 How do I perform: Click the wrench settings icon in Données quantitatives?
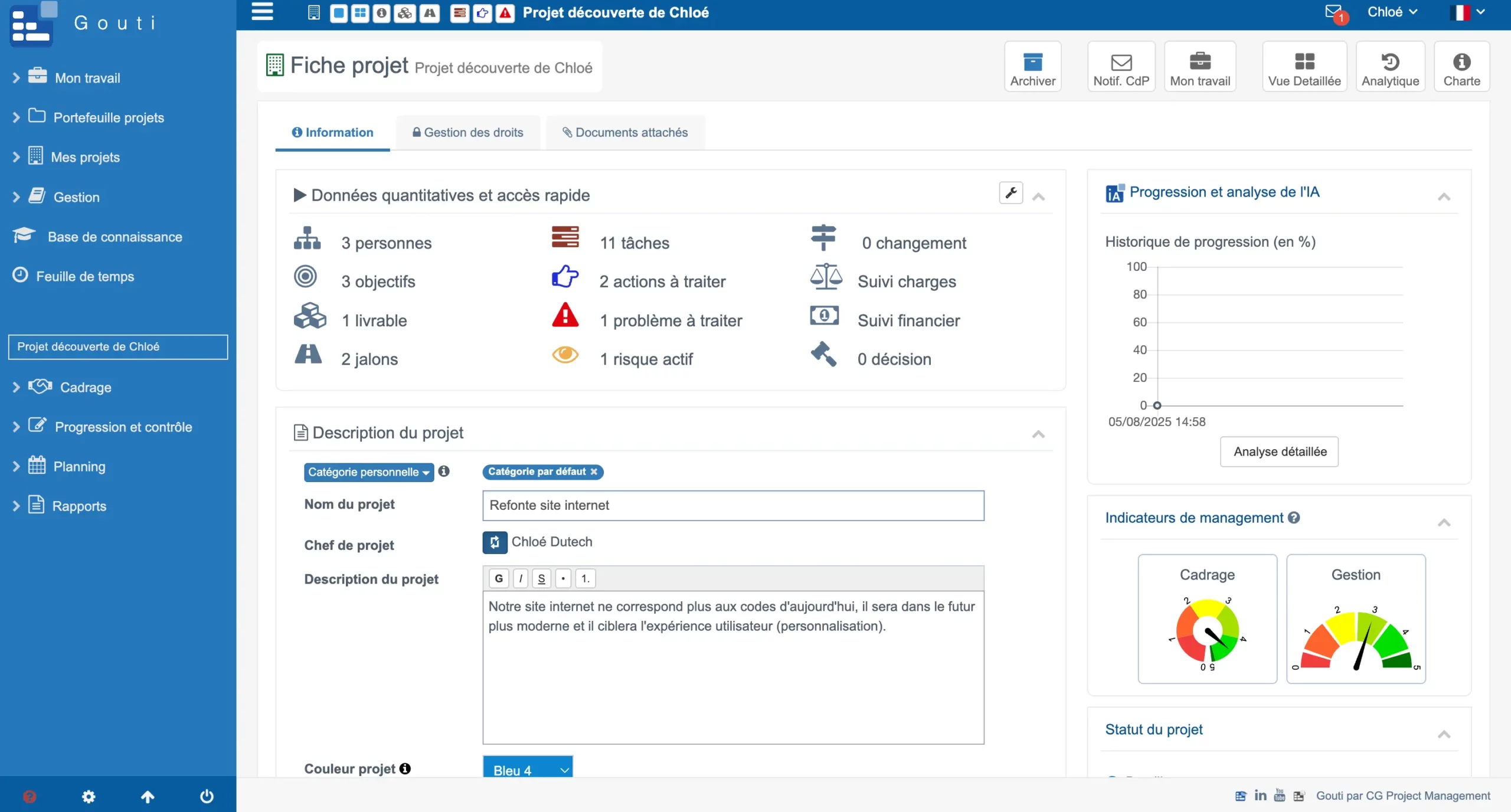[1010, 192]
